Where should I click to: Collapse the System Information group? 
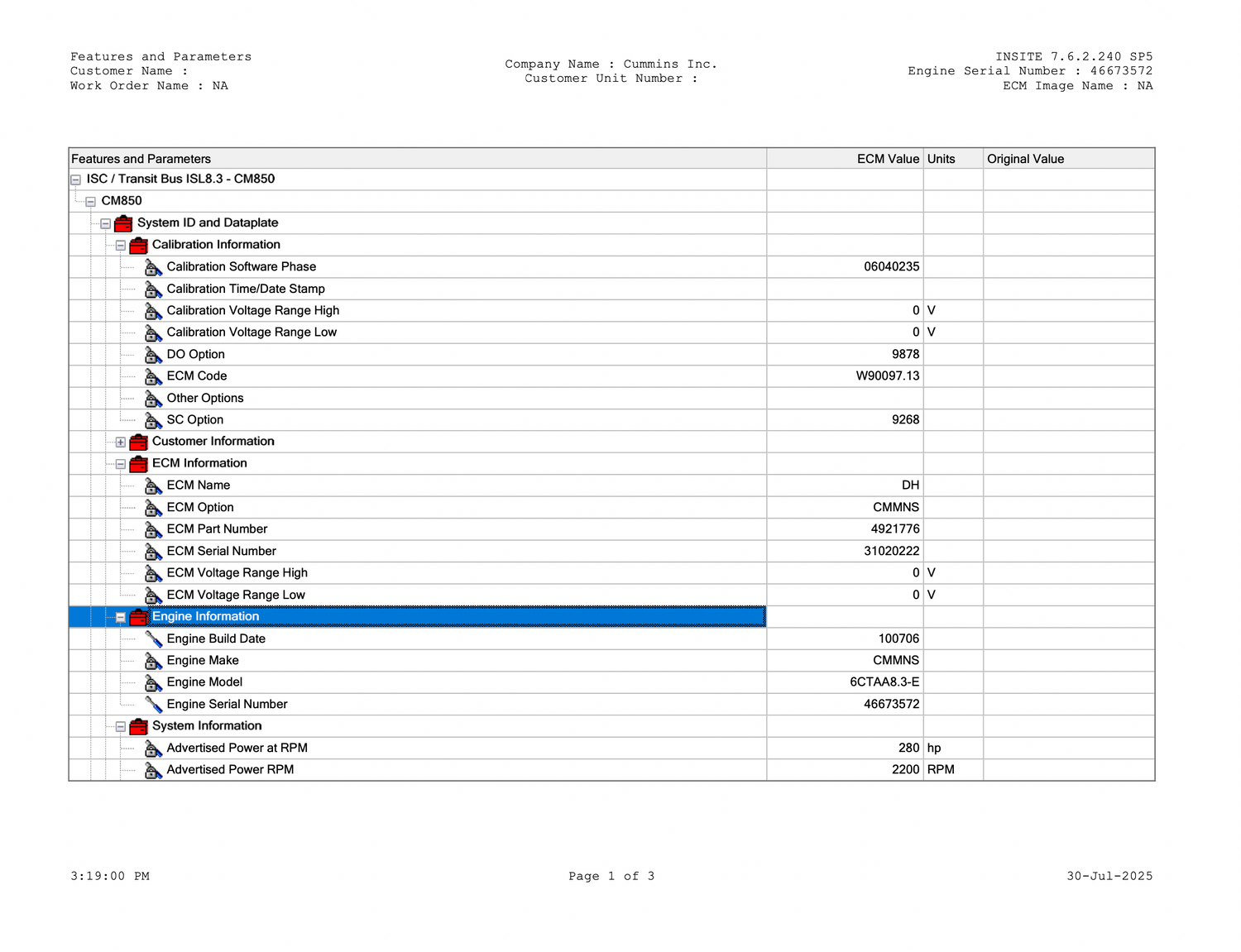[x=121, y=727]
